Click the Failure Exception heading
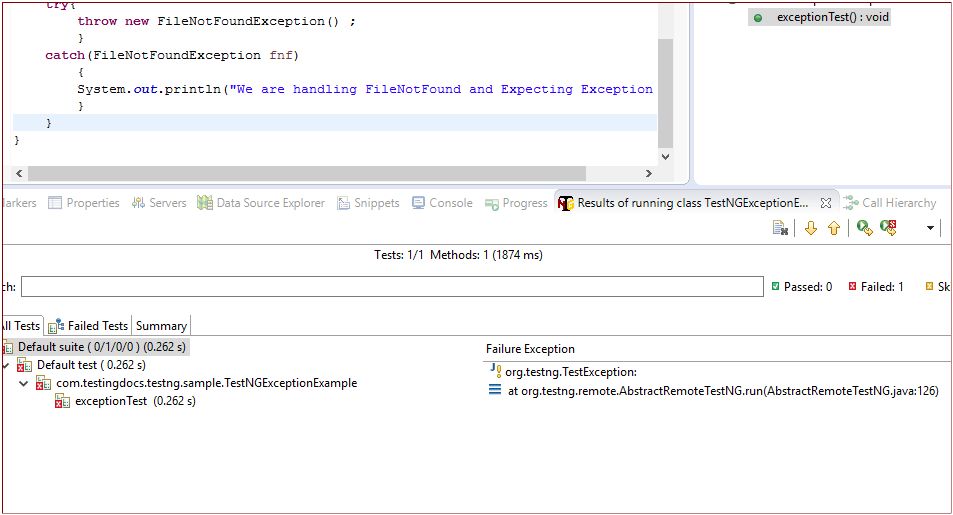Image resolution: width=953 pixels, height=515 pixels. pyautogui.click(x=530, y=349)
